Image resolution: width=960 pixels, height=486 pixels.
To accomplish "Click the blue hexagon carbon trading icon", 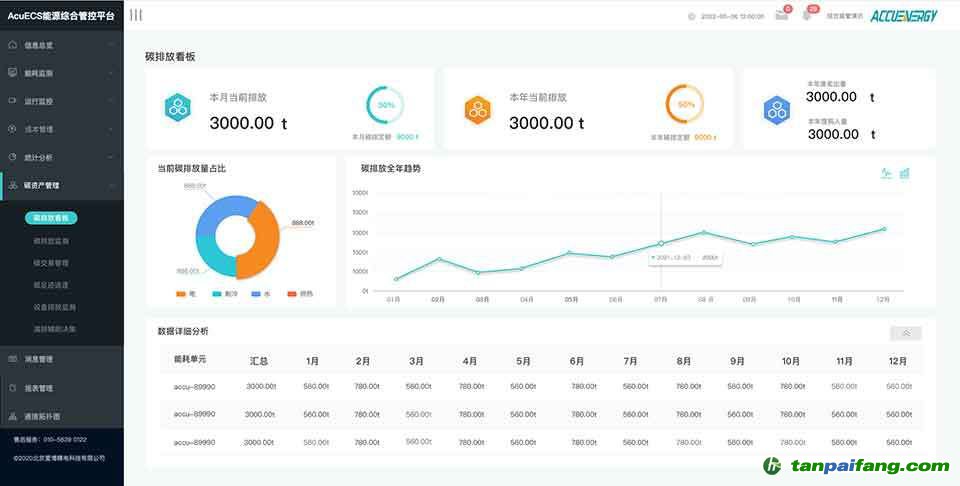I will pyautogui.click(x=777, y=109).
